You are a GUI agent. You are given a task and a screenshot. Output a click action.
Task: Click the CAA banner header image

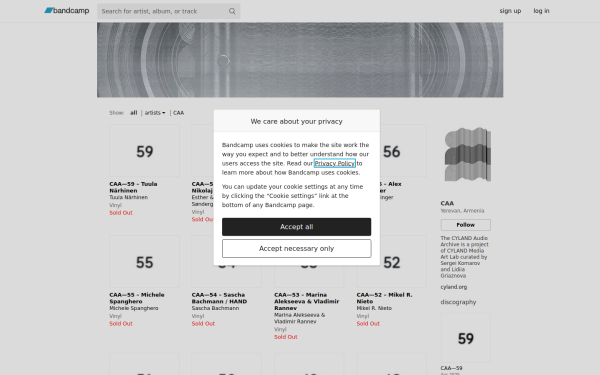click(300, 60)
